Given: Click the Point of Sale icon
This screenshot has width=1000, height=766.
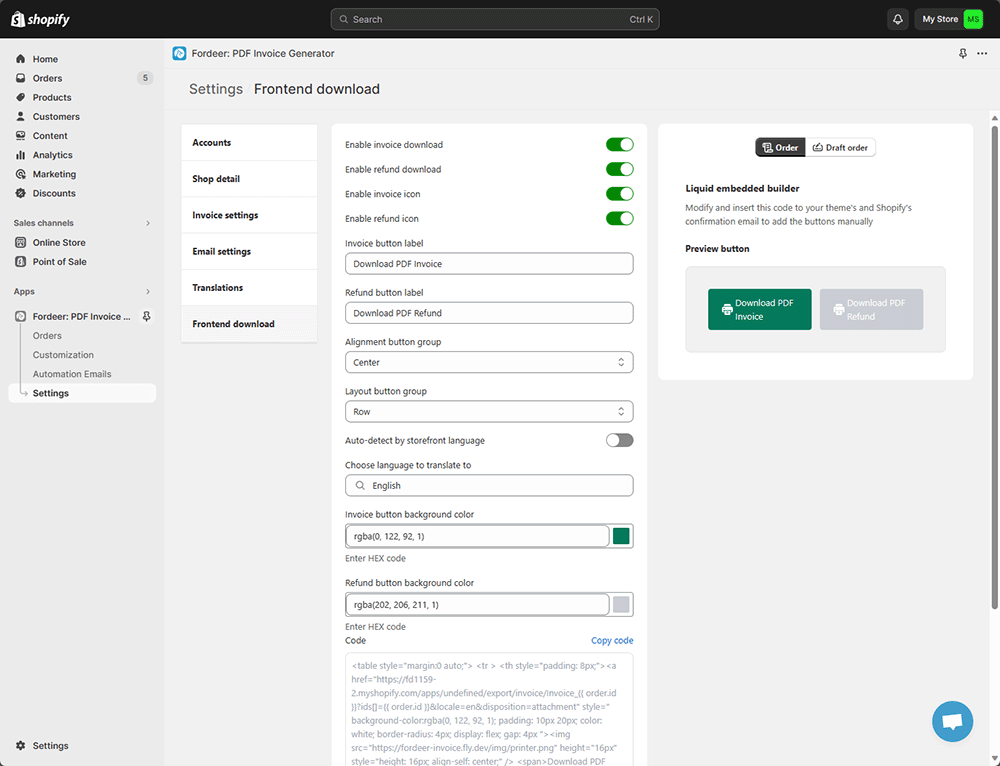Looking at the screenshot, I should tap(20, 261).
